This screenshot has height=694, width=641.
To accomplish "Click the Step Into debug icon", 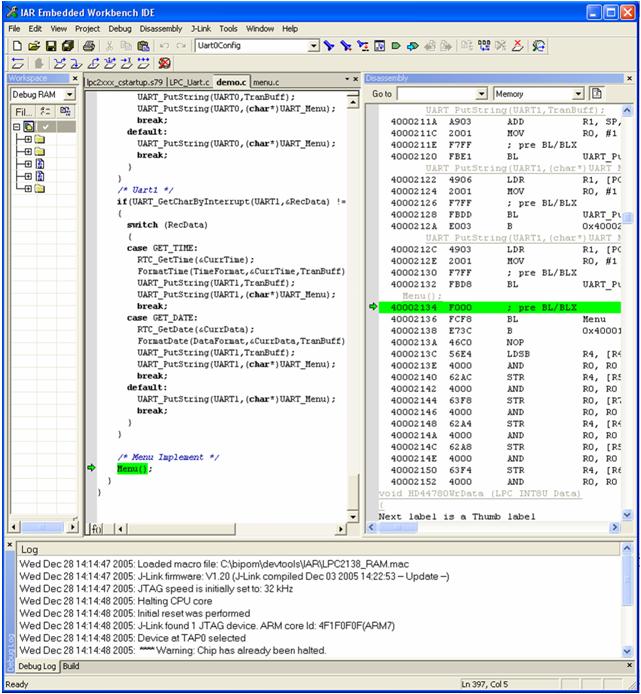I will (x=76, y=63).
